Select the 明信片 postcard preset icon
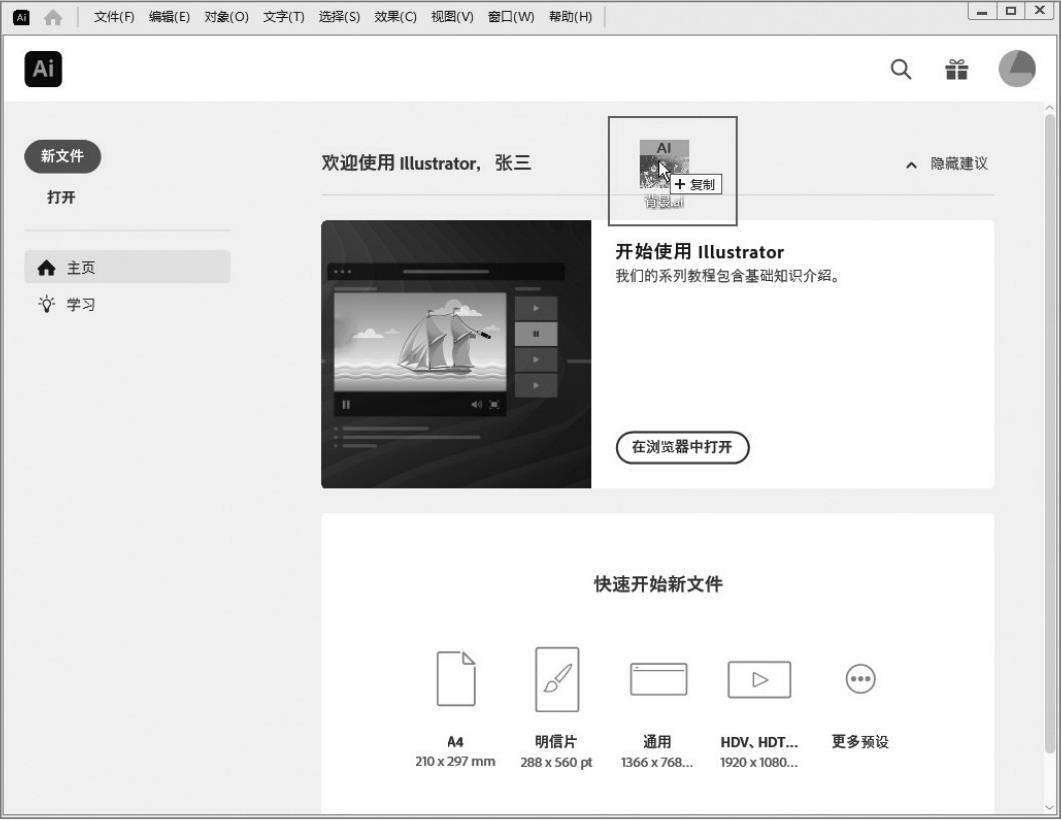 (557, 679)
